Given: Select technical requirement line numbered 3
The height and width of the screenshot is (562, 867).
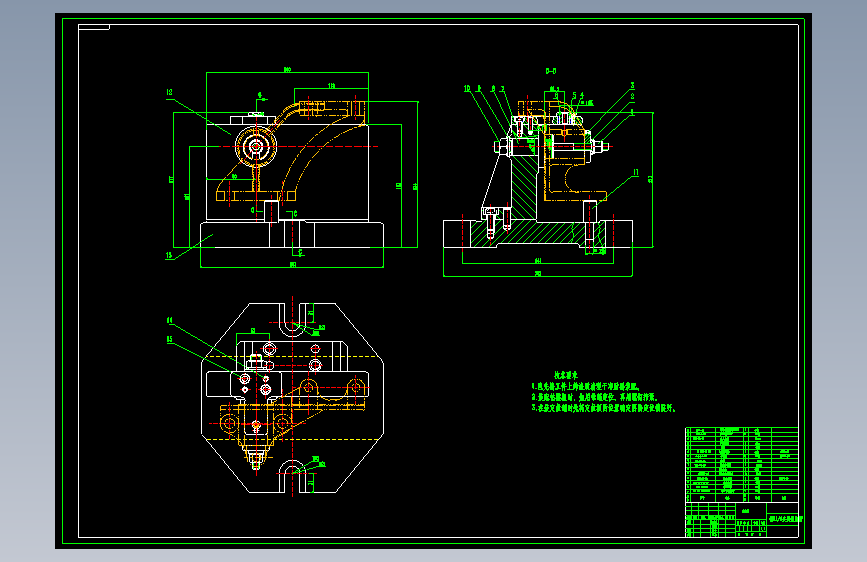Looking at the screenshot, I should tap(604, 408).
